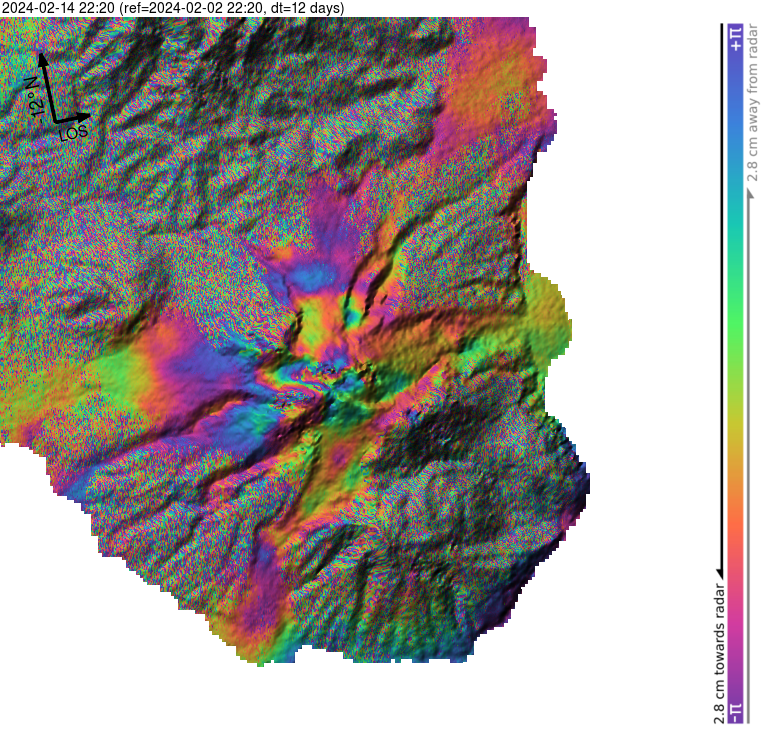Click the '-π' label on the colorbar
This screenshot has height=732, width=761.
pos(736,713)
